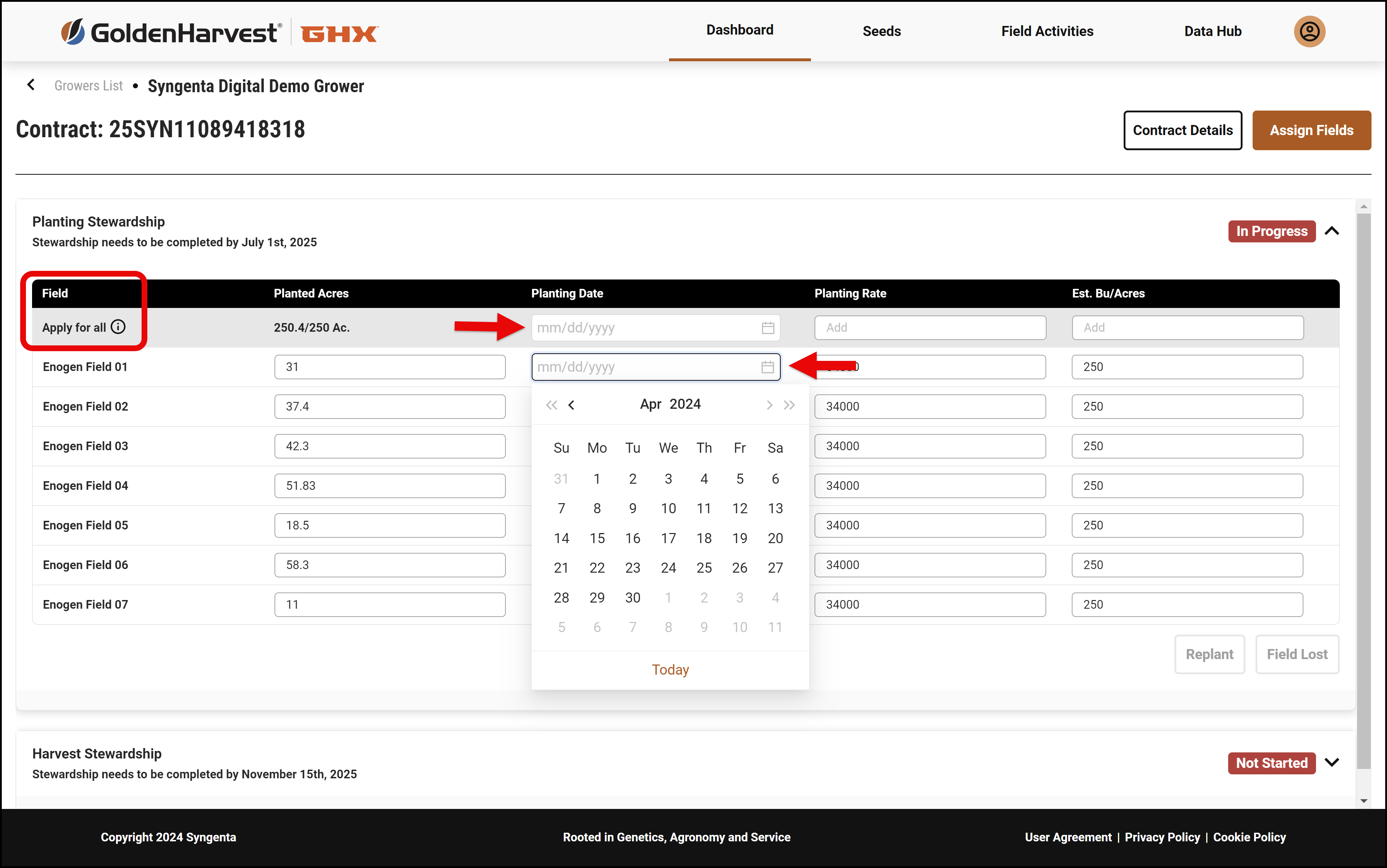This screenshot has height=868, width=1387.
Task: Click the Planting Date column header
Action: [x=567, y=293]
